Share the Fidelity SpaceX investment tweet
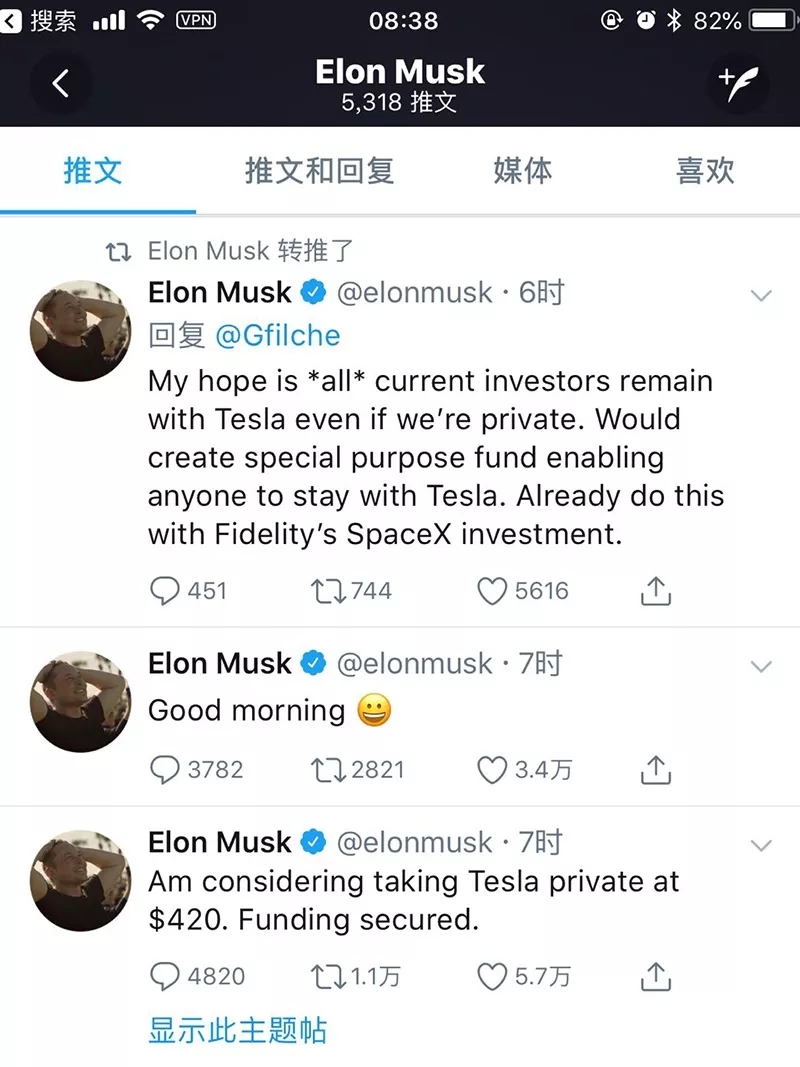This screenshot has width=800, height=1067. pyautogui.click(x=654, y=591)
